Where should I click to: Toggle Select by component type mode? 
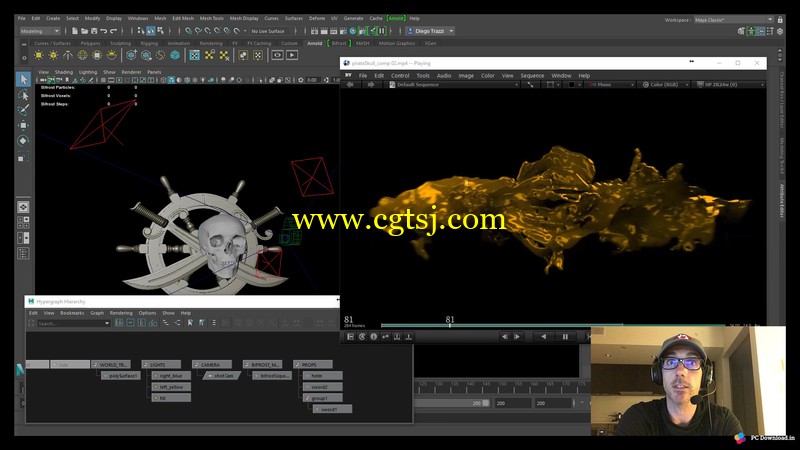click(x=160, y=31)
